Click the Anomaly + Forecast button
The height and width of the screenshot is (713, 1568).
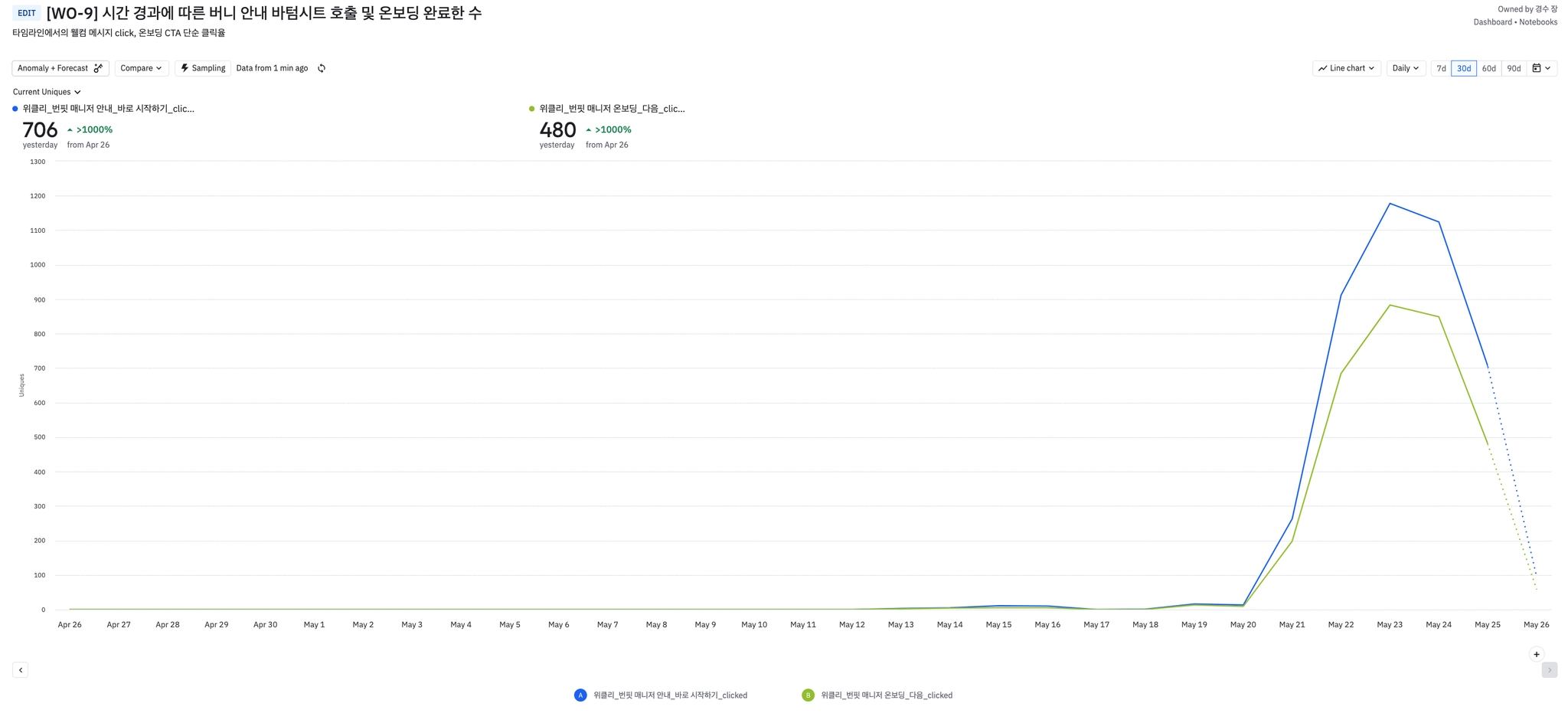60,68
